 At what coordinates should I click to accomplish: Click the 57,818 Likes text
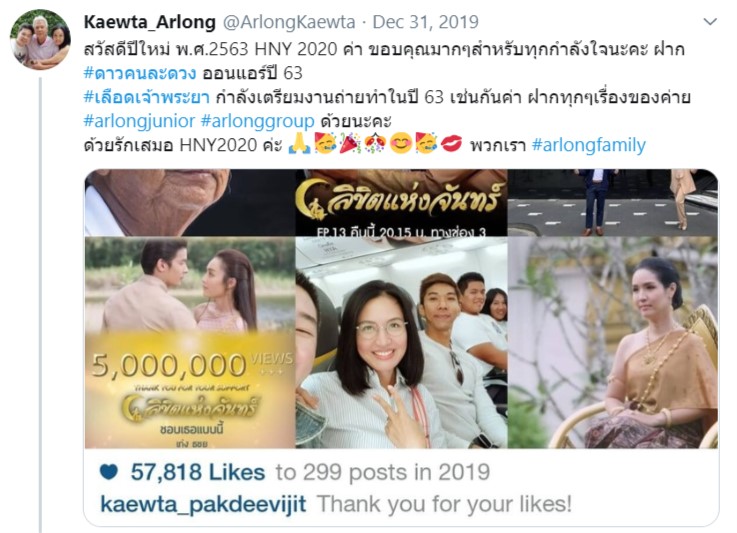tap(197, 472)
